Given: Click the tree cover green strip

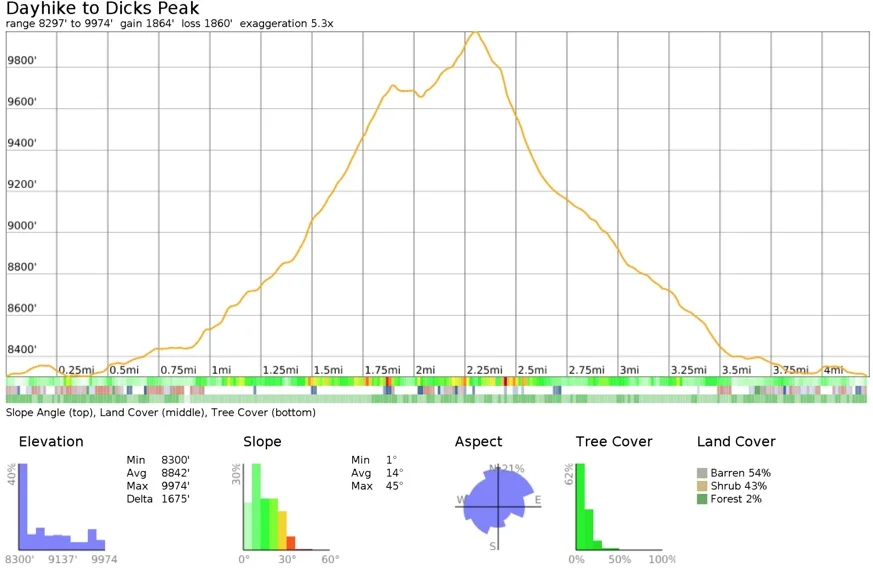Looking at the screenshot, I should pyautogui.click(x=436, y=399).
